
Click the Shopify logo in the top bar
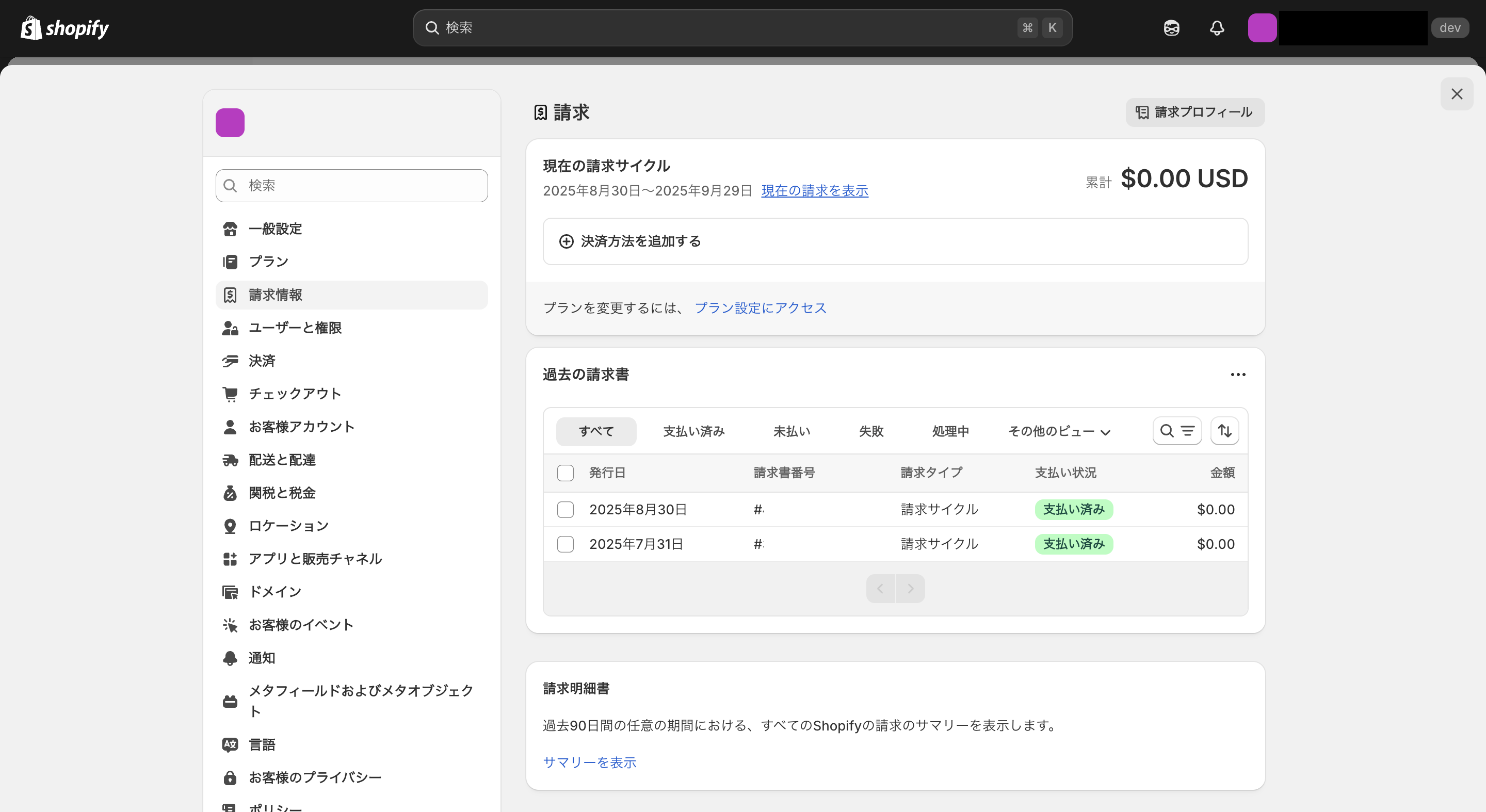(x=64, y=28)
